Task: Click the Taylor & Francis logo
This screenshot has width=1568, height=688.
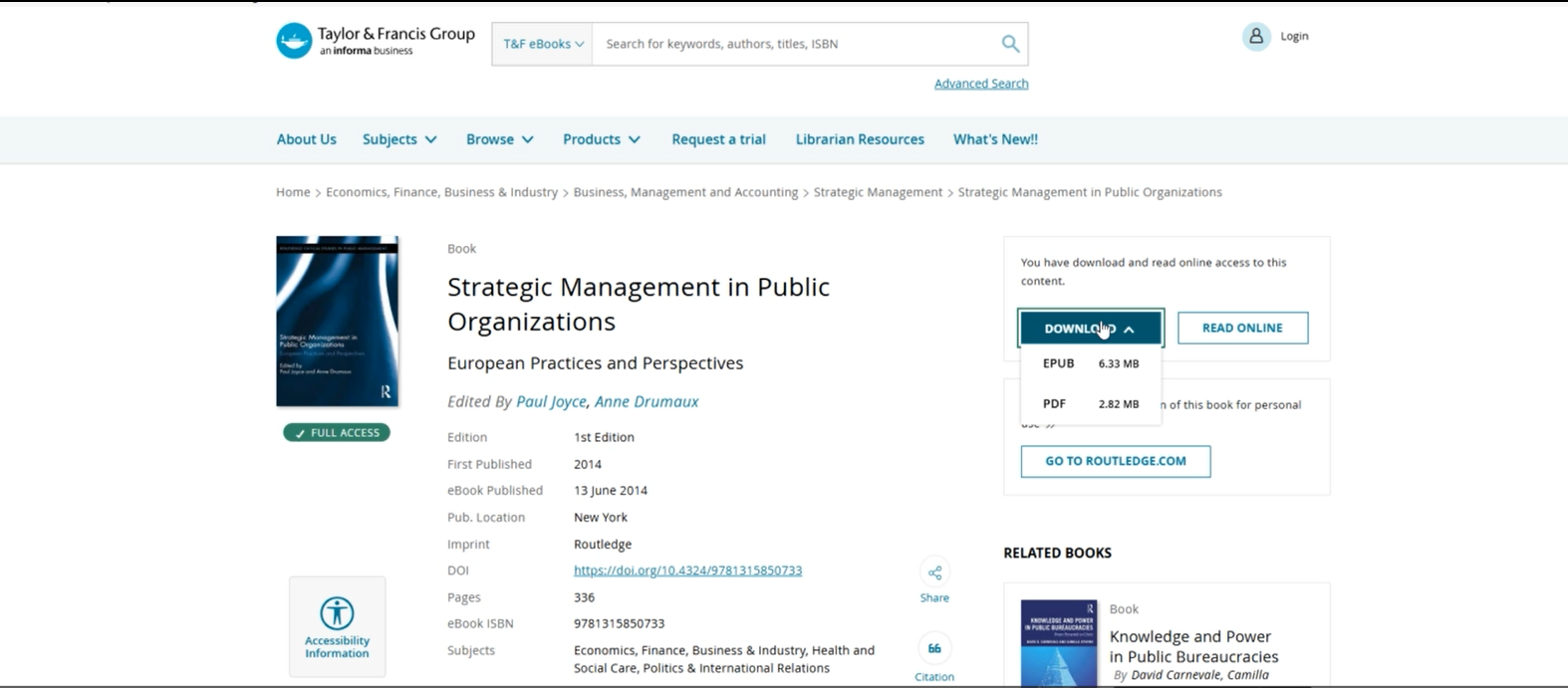Action: pos(294,41)
